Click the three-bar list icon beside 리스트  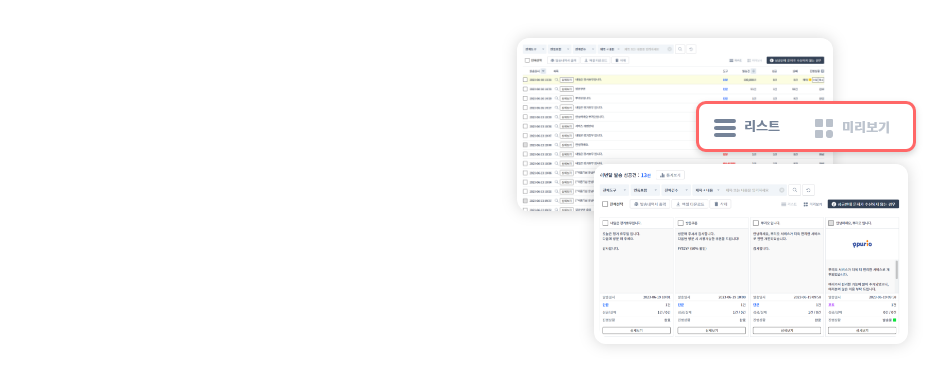(x=725, y=127)
